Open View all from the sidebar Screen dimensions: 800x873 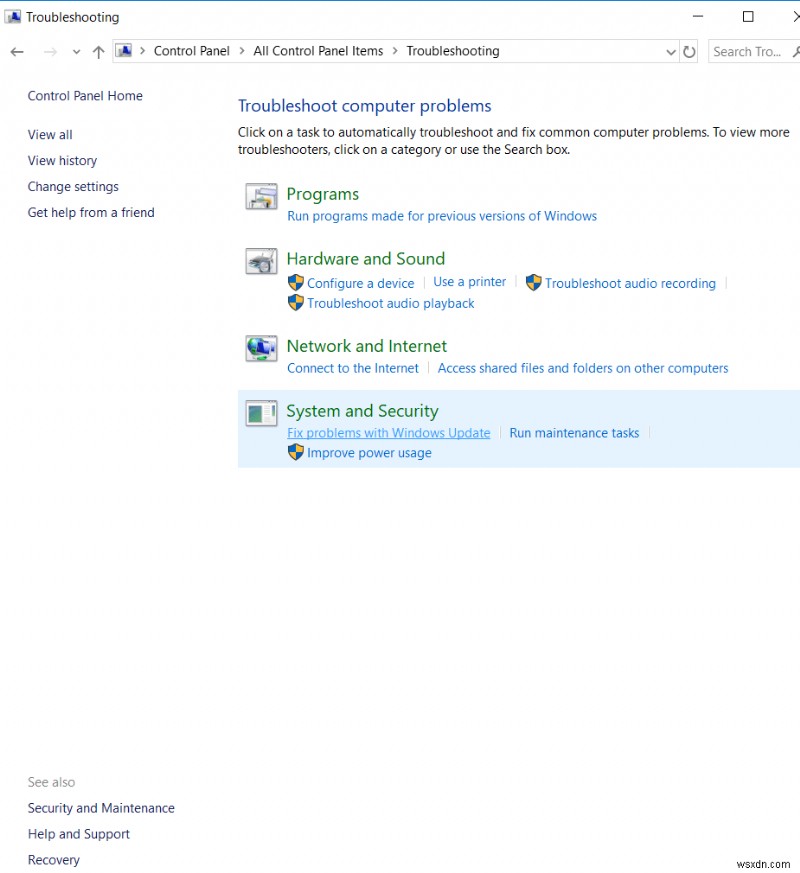click(x=49, y=134)
